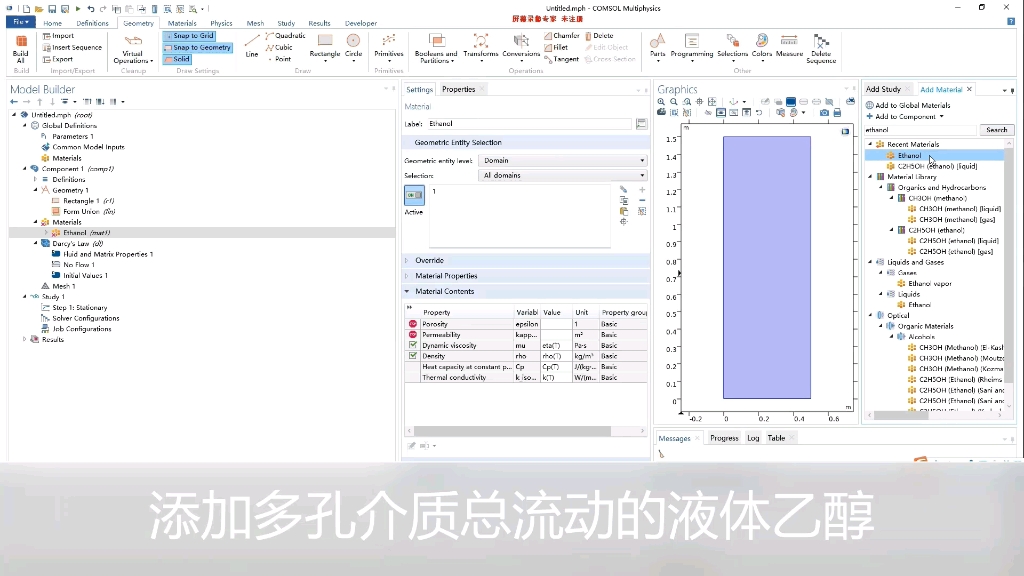This screenshot has width=1024, height=576.
Task: Collapse Liquids and Gases group
Action: [x=870, y=262]
